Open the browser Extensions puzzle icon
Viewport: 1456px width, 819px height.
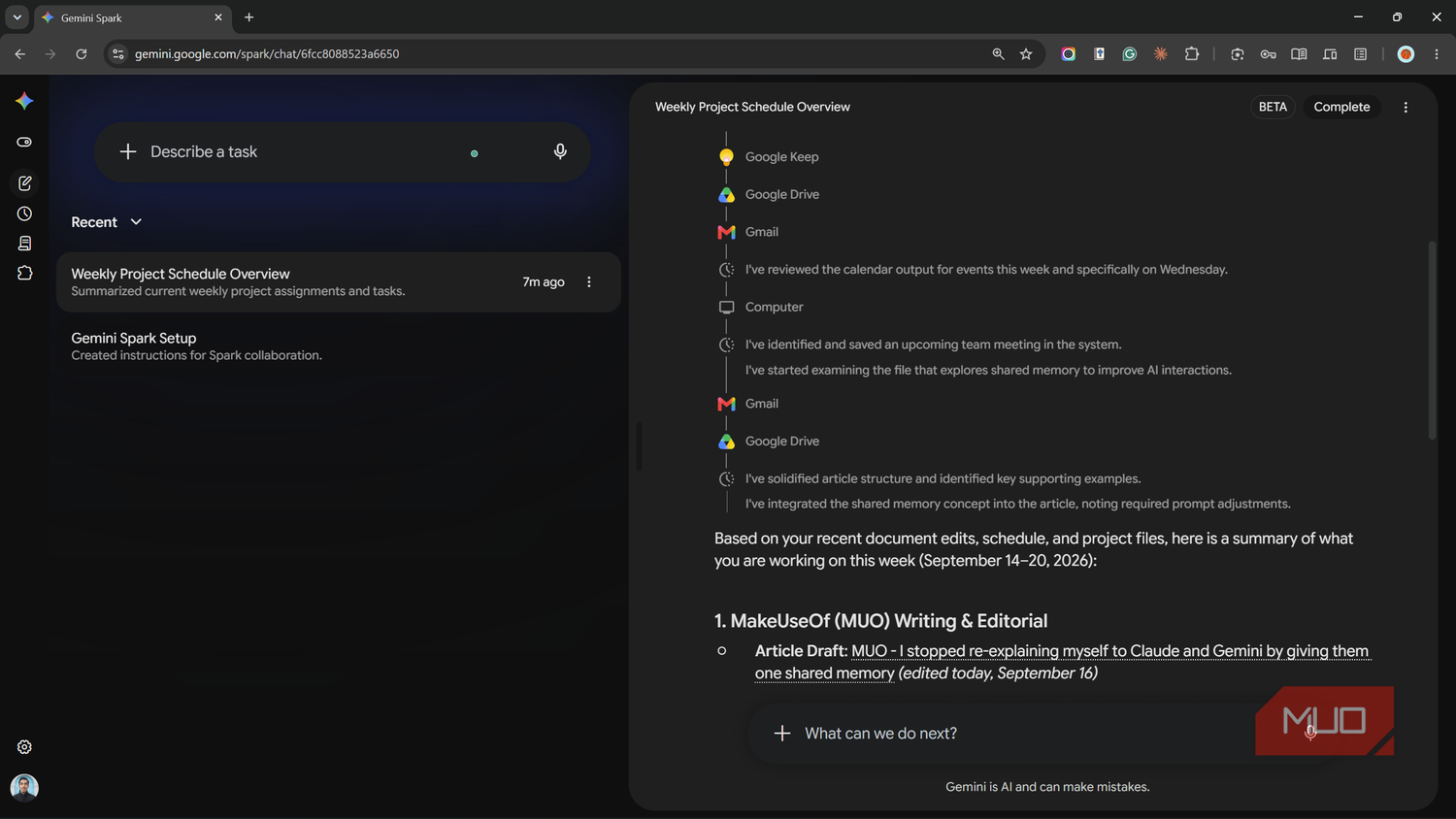[1192, 54]
